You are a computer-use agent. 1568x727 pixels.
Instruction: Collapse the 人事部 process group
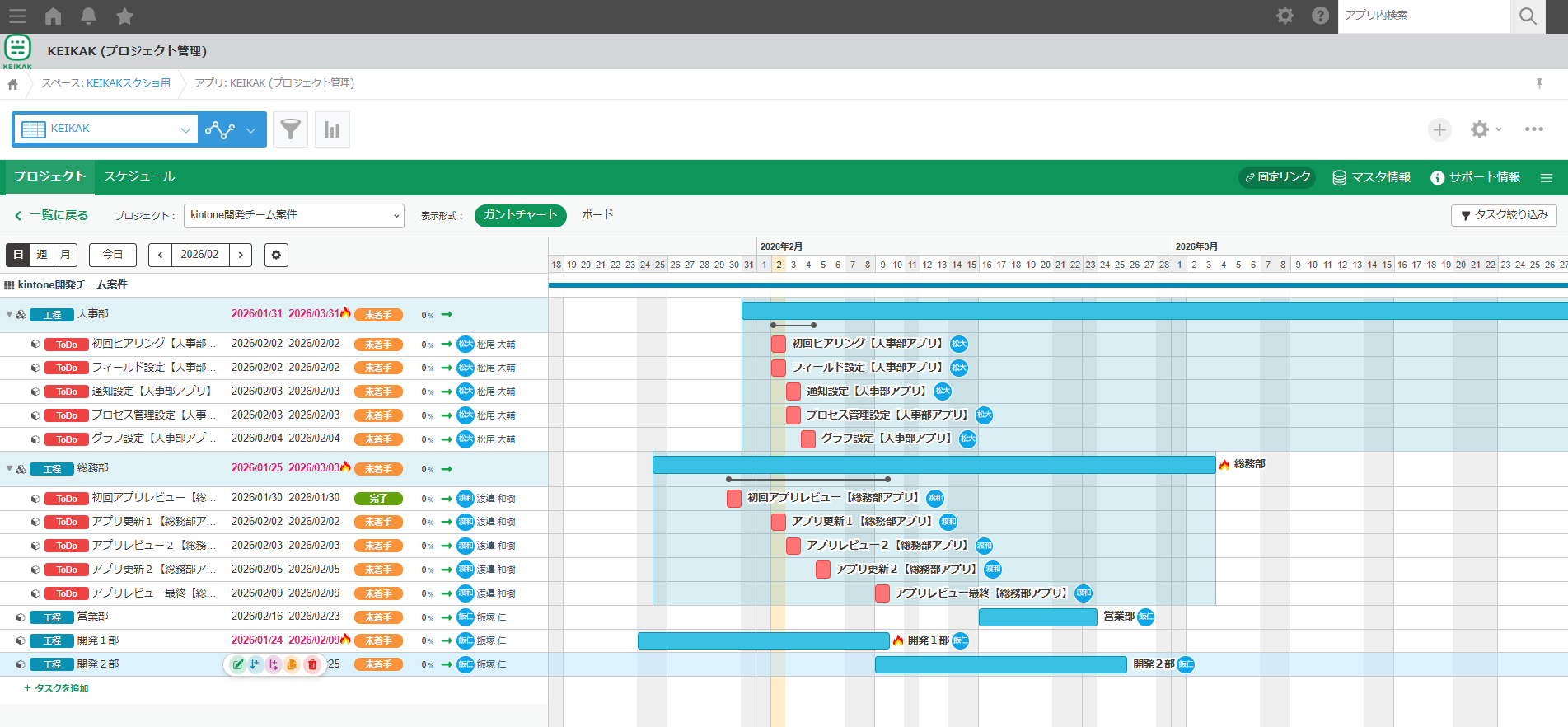pos(10,314)
